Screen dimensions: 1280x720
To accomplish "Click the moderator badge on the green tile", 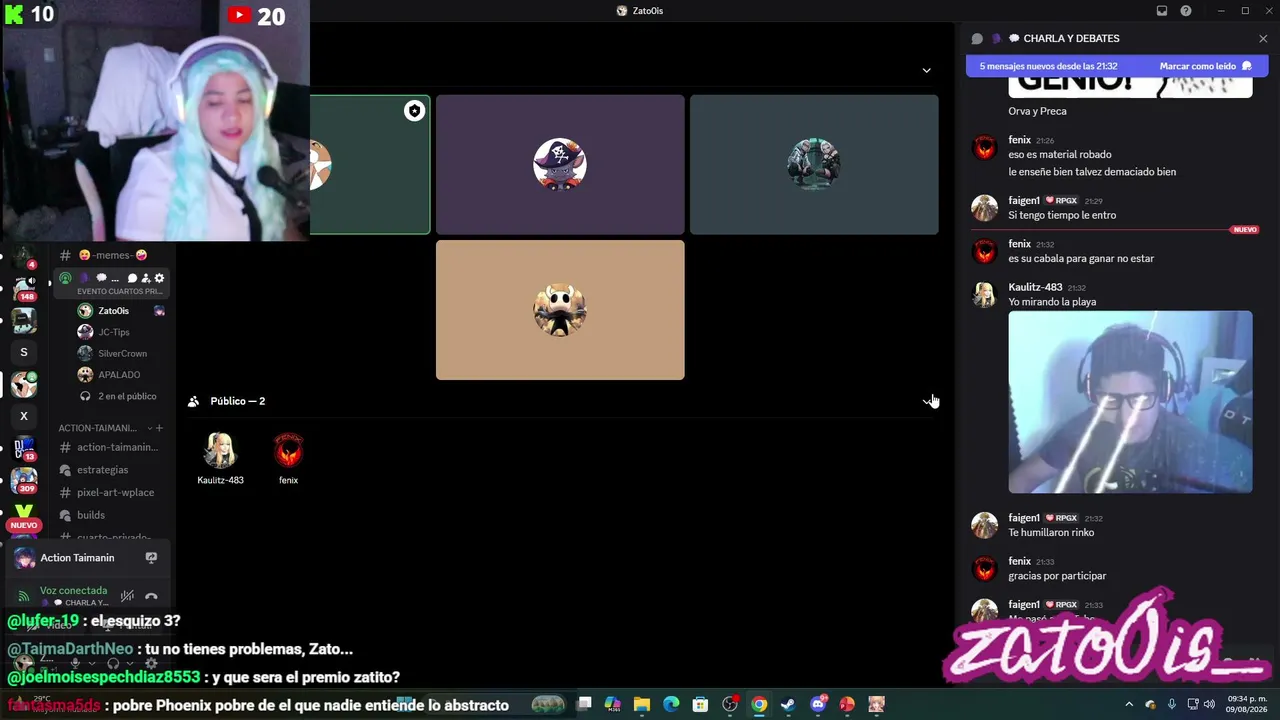I will click(x=414, y=111).
